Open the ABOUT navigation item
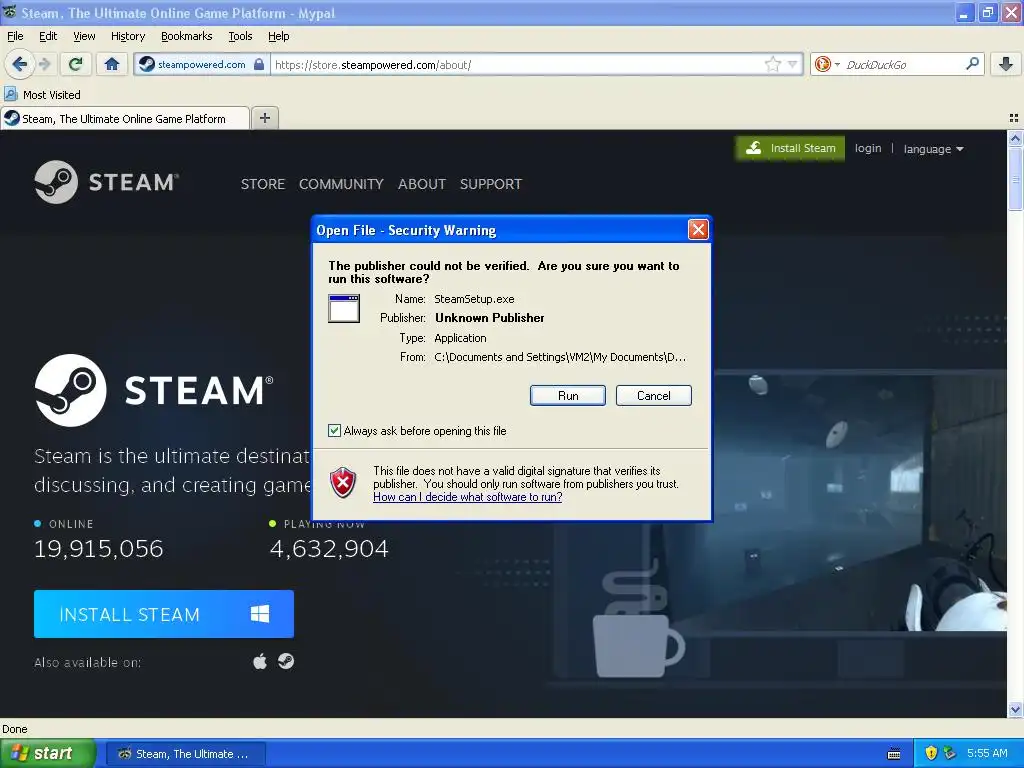 422,184
